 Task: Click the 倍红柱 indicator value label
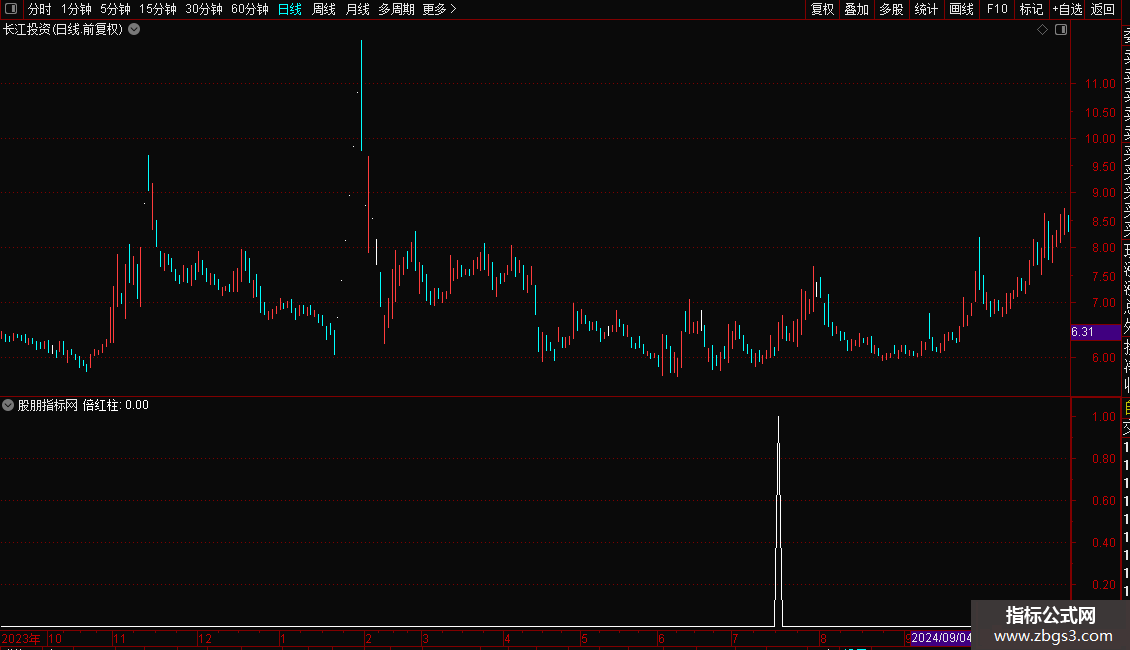pyautogui.click(x=115, y=405)
